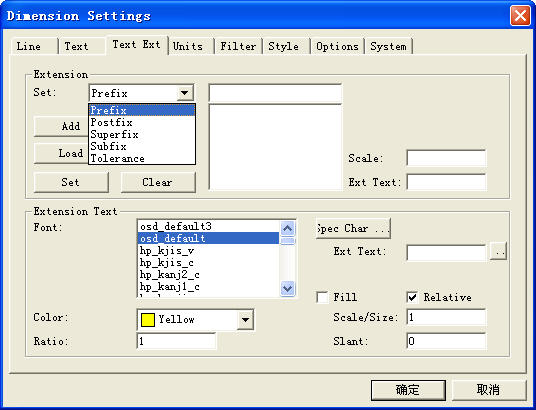This screenshot has width=536, height=410.
Task: Open the Spec Char dialog button
Action: 353,228
